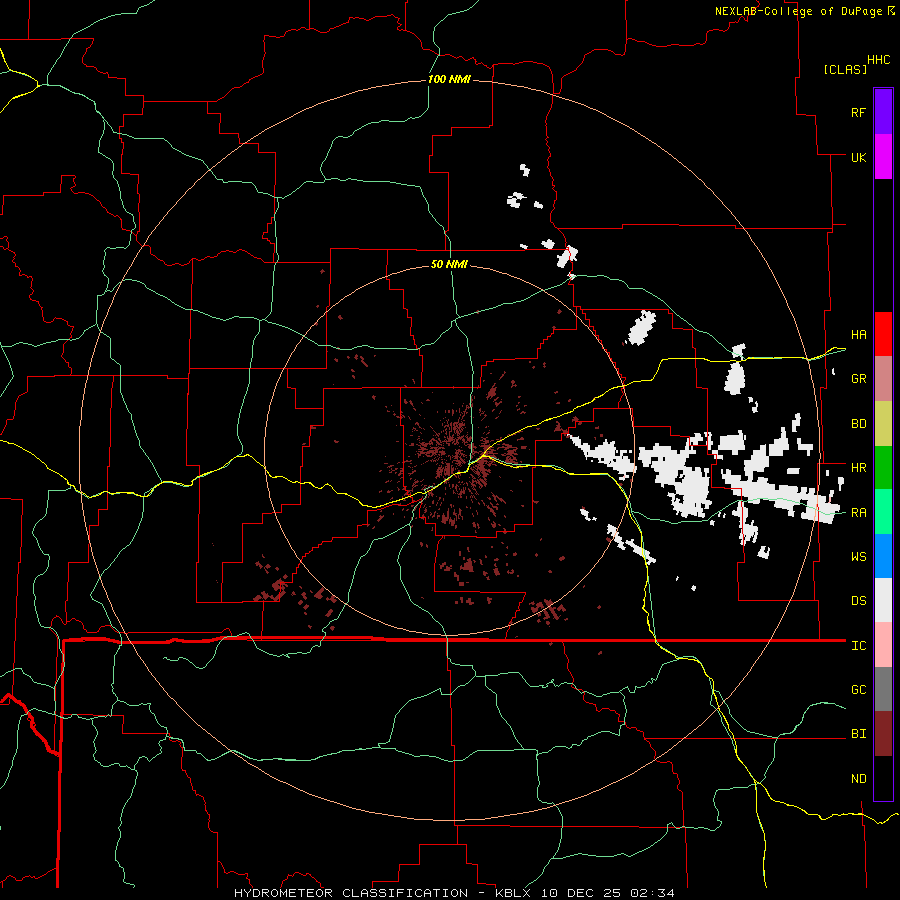The image size is (900, 900).
Task: Click the 'WS' legend label
Action: coord(858,556)
